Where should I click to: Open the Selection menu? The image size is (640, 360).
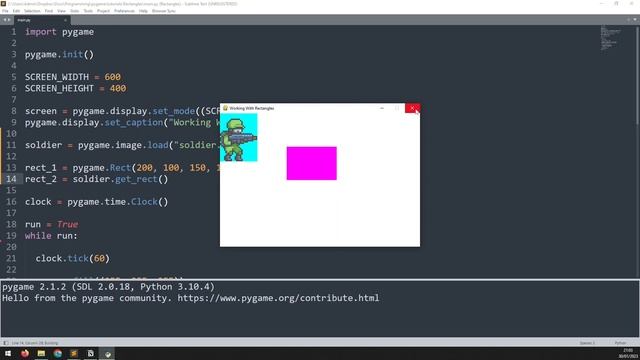point(32,11)
